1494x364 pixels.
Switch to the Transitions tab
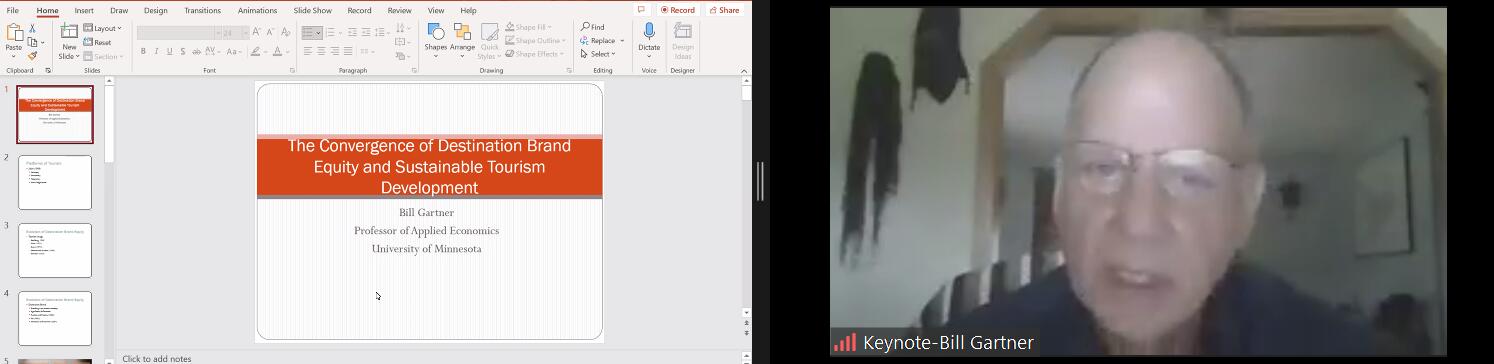202,10
